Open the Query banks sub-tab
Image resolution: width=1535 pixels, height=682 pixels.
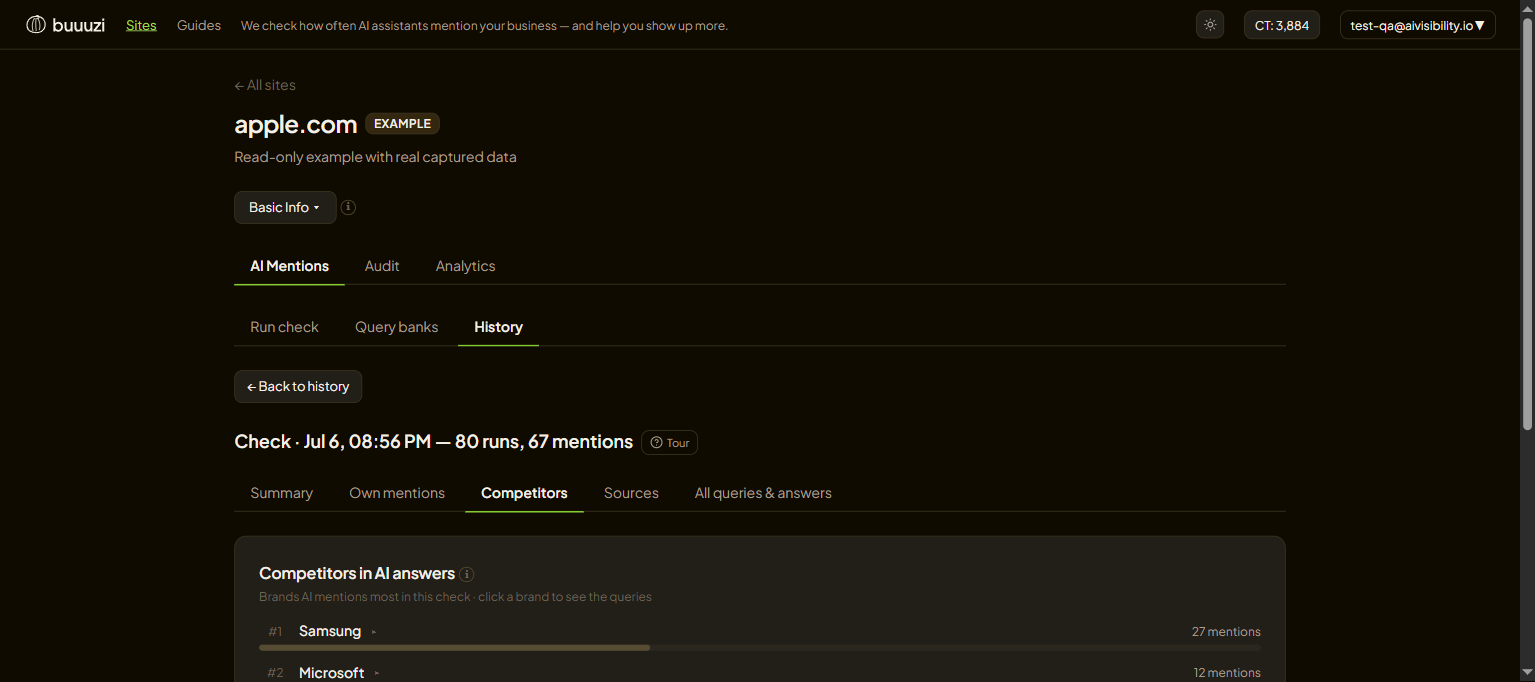(396, 327)
